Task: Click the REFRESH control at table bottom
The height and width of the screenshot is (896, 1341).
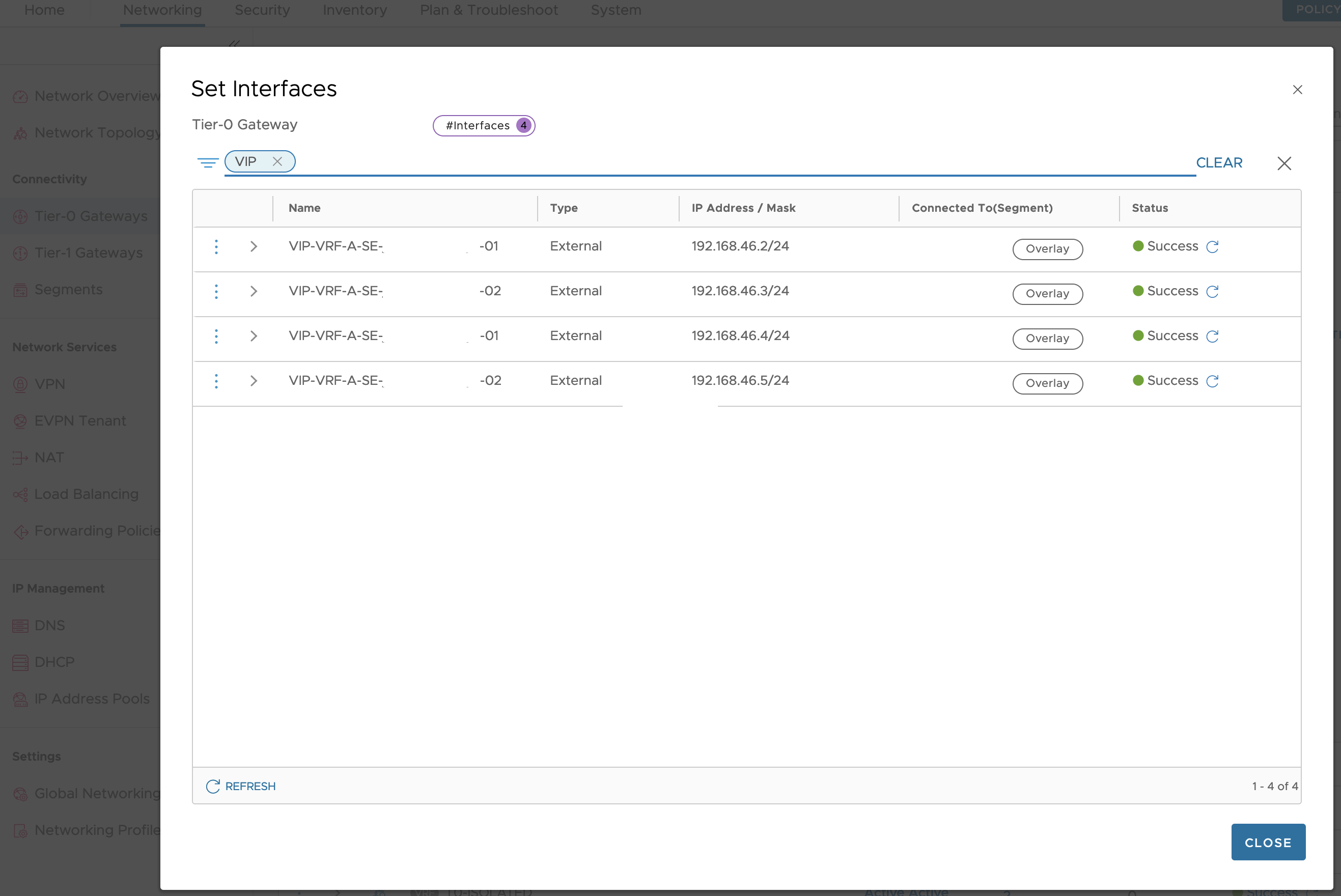Action: point(240,786)
